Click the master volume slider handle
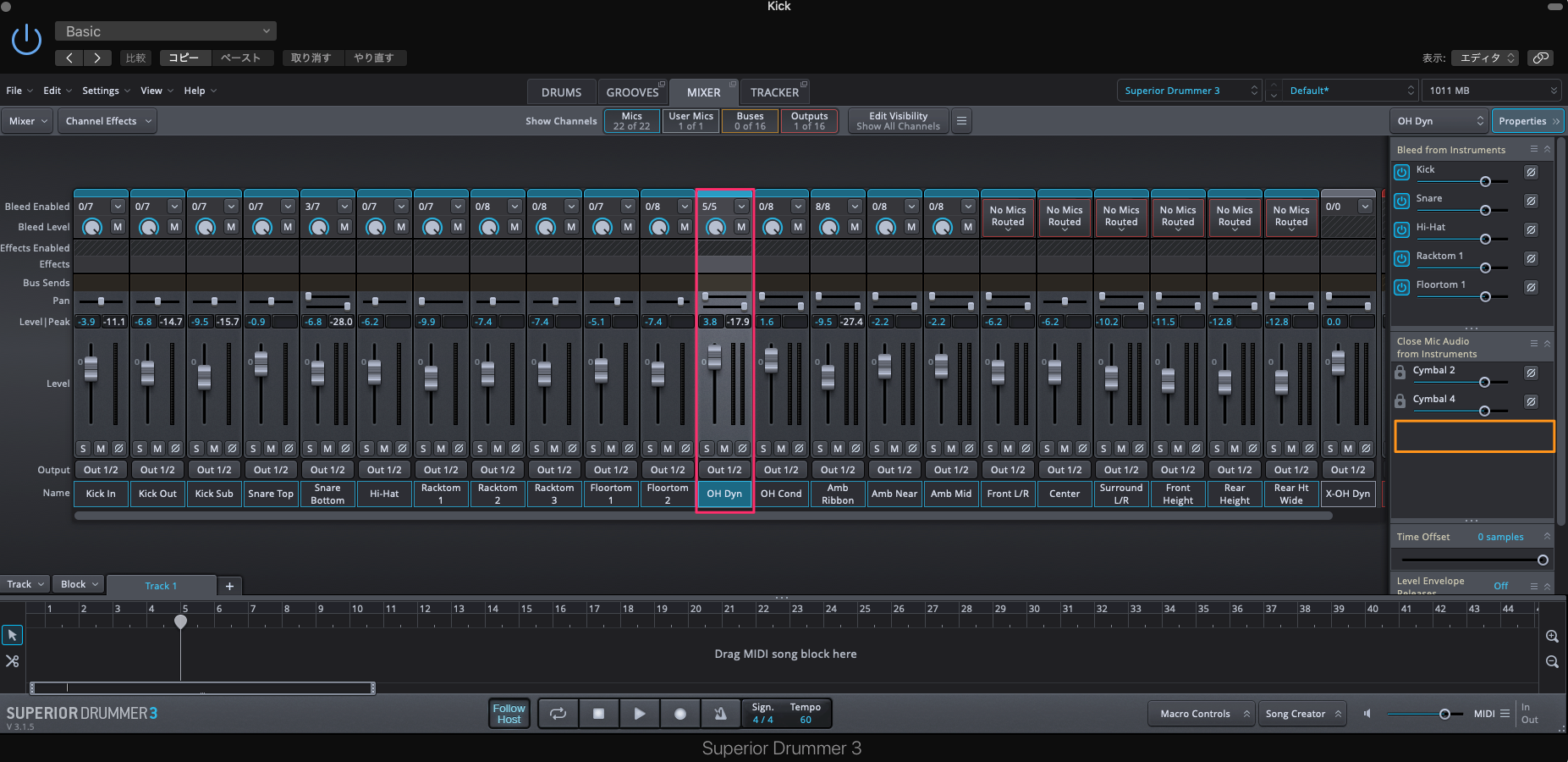 [1444, 714]
